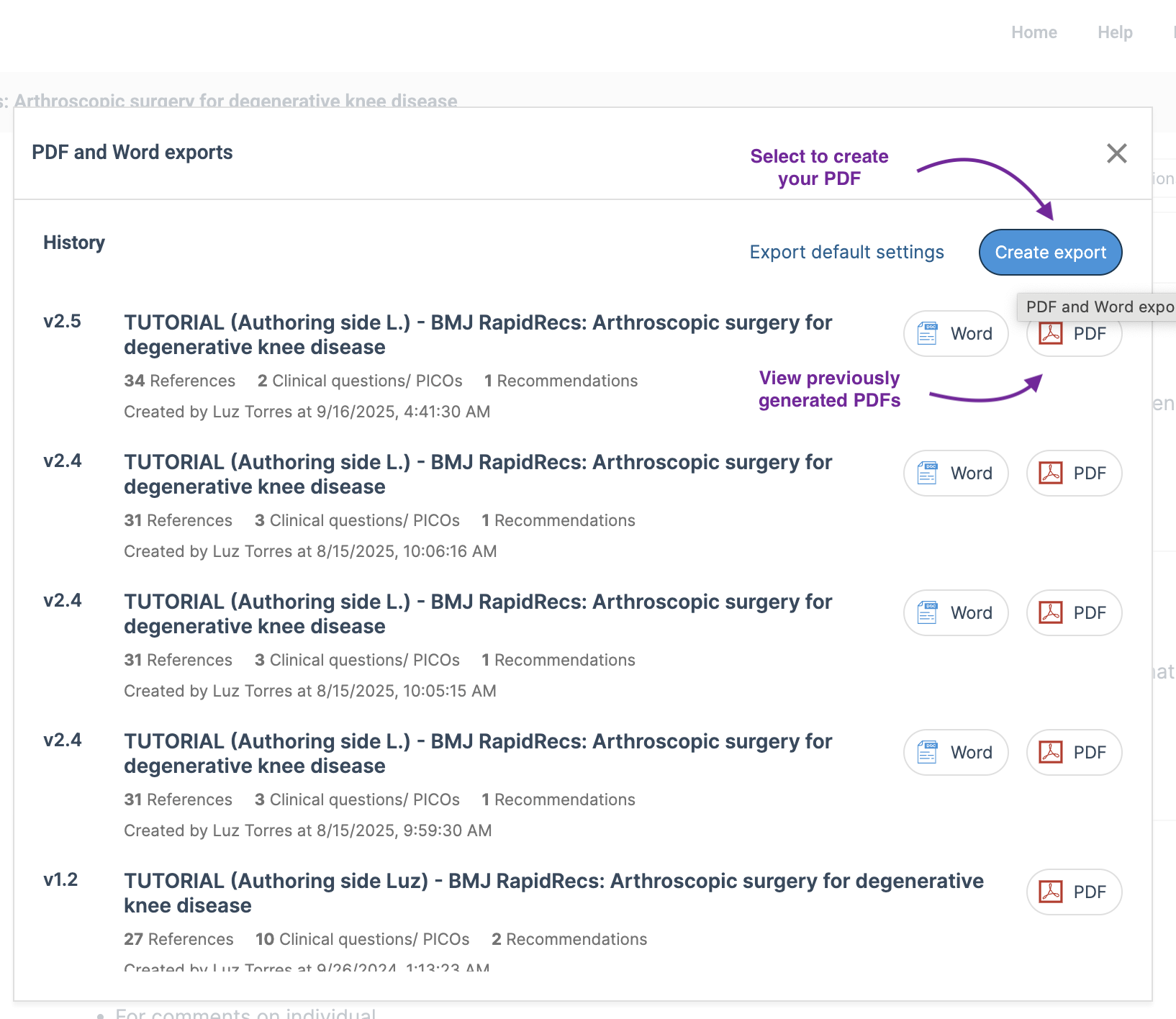Click the 34 References count
This screenshot has height=1019, width=1176.
click(x=179, y=381)
